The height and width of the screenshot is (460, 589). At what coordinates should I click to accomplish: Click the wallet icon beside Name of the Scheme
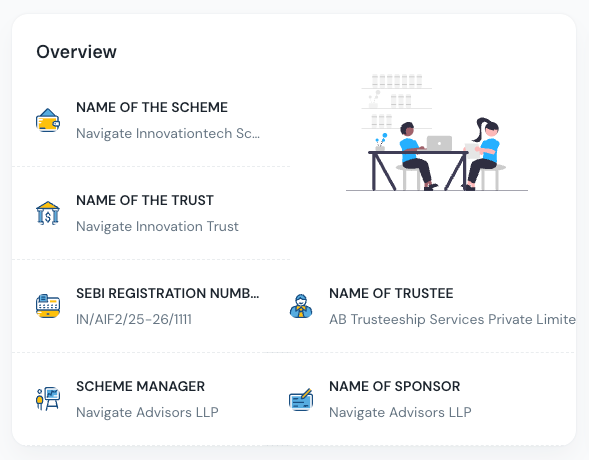point(48,120)
